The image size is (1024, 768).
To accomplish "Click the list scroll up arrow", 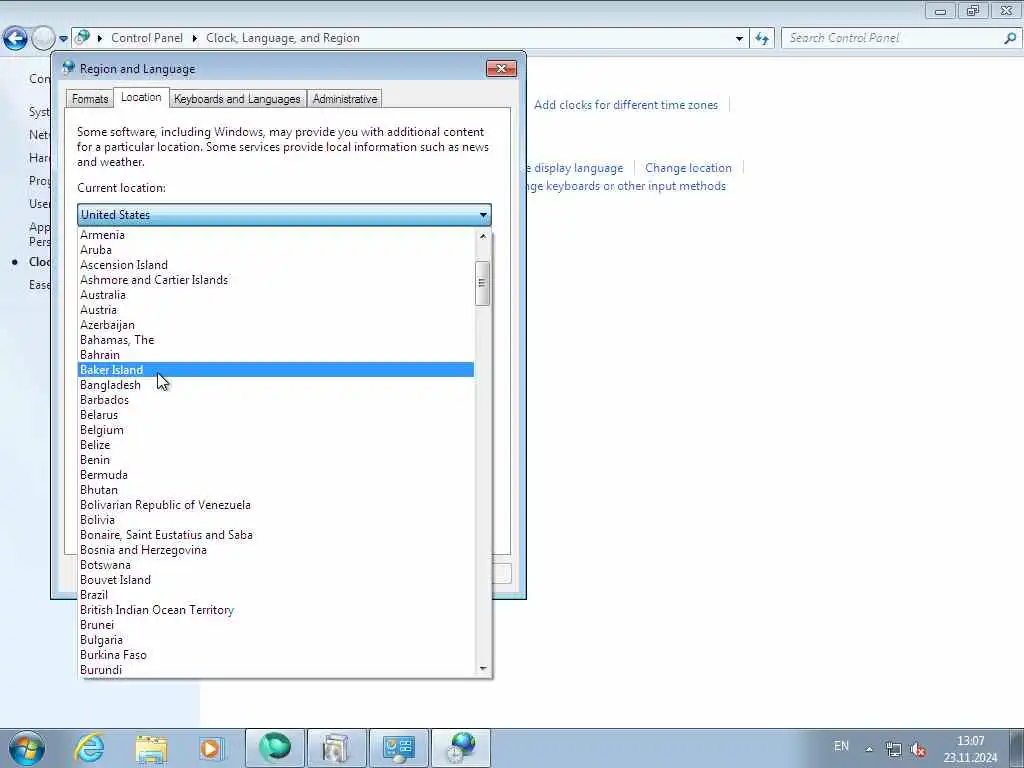I will (x=483, y=236).
